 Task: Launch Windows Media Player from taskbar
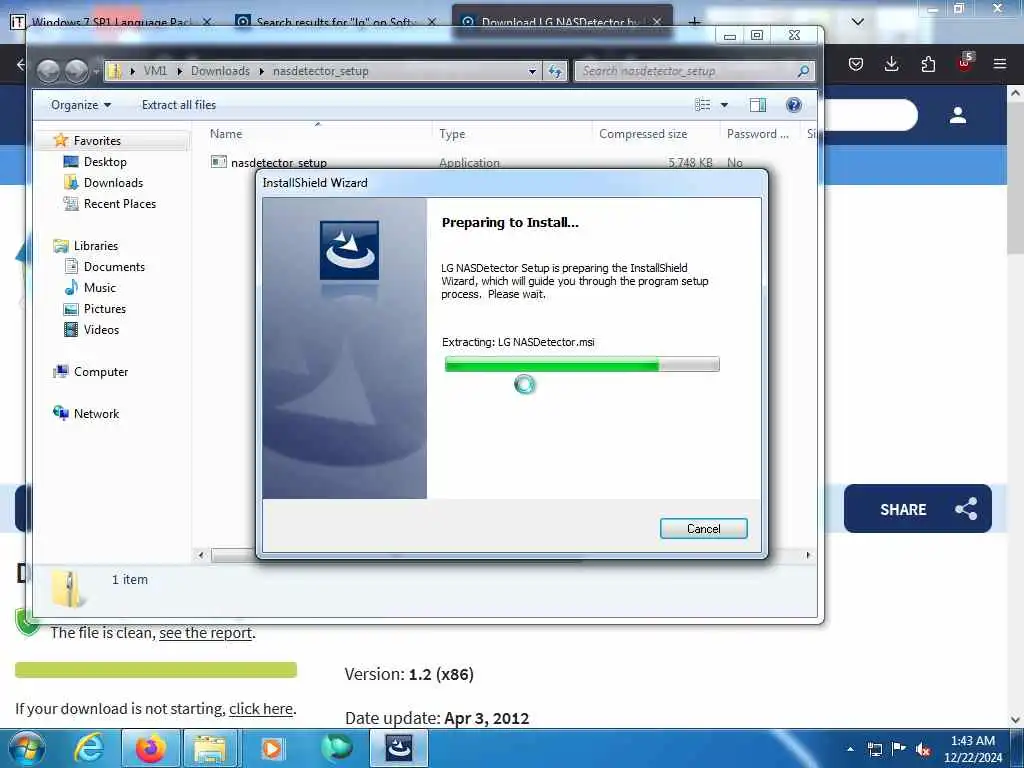click(271, 748)
